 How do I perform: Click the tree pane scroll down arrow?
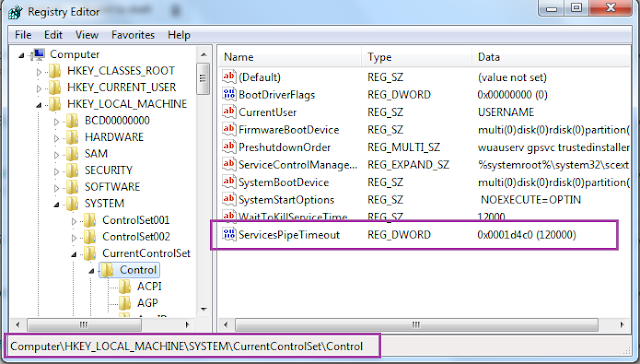(203, 309)
